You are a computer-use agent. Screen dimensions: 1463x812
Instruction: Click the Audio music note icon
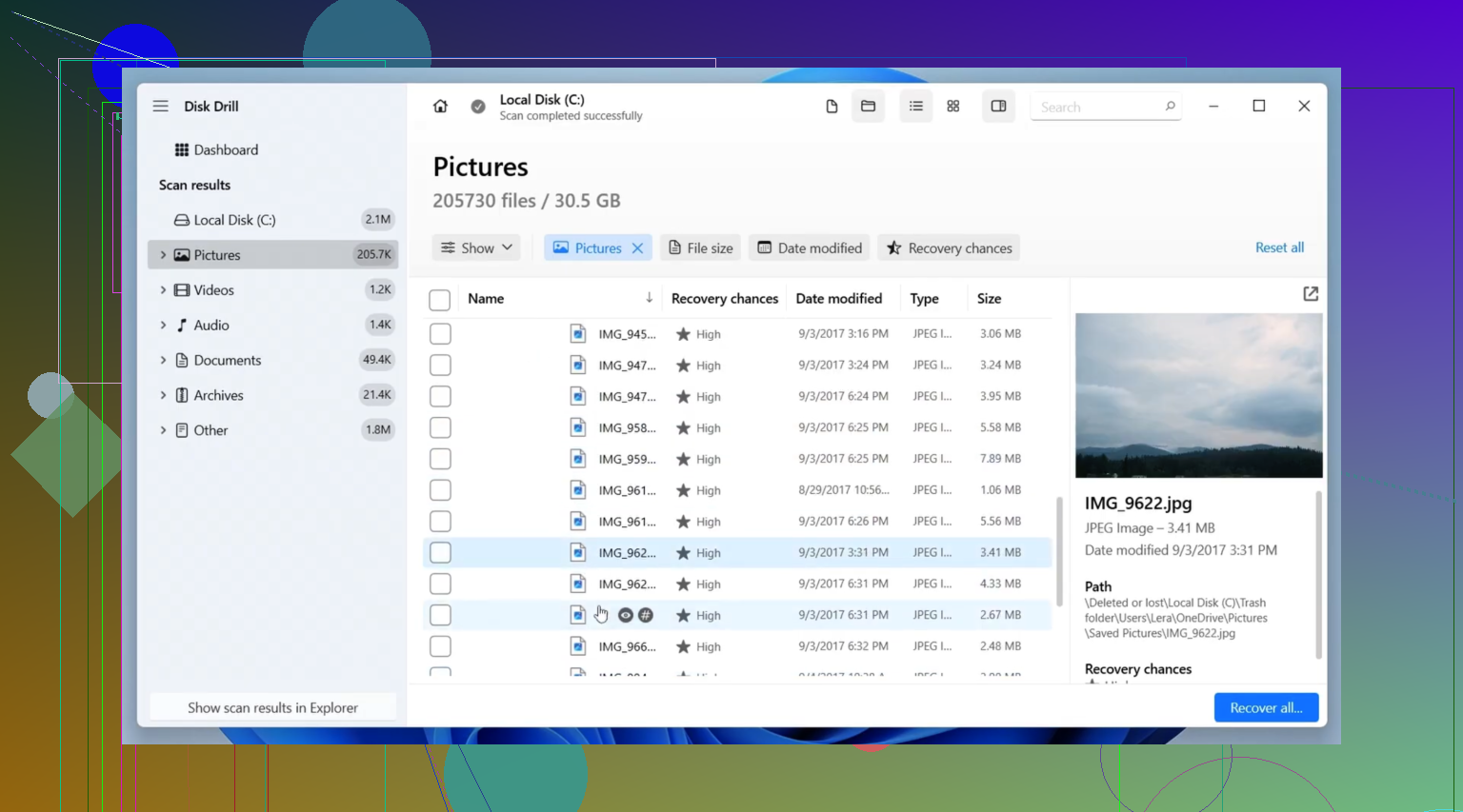181,326
